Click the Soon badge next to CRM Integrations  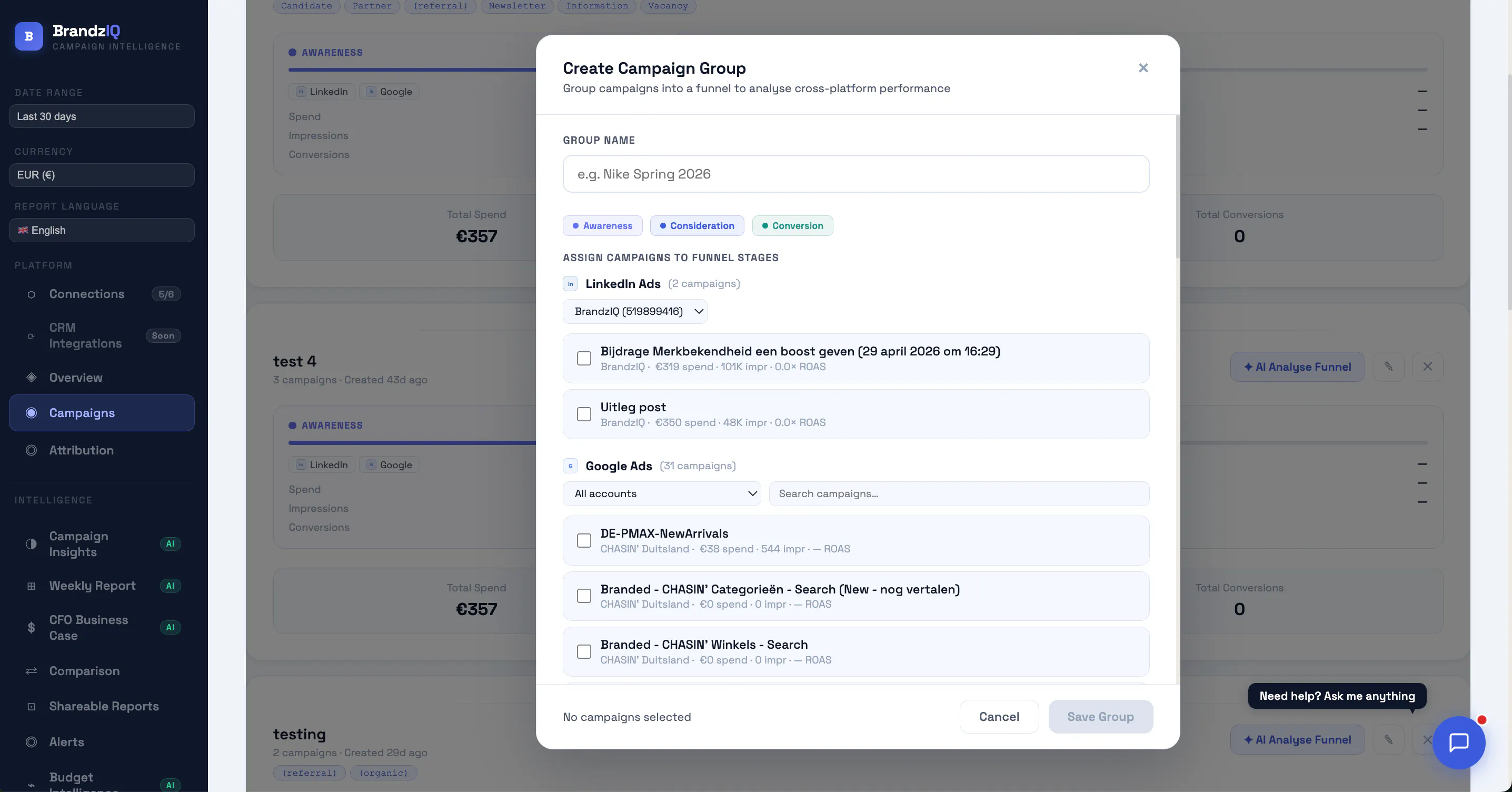[163, 336]
